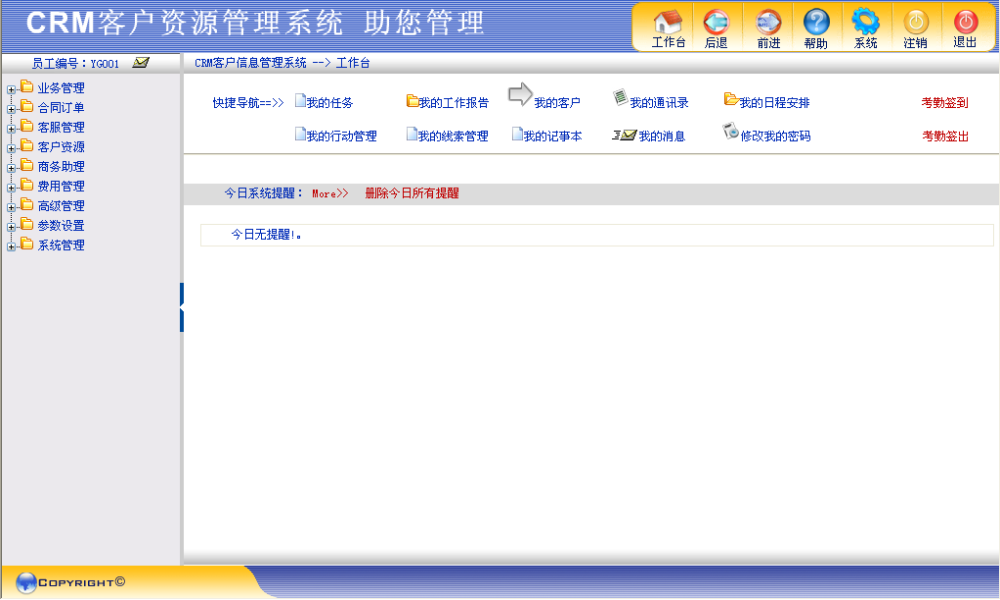Click the 前进 forward arrow icon
Viewport: 1000px width, 600px height.
click(768, 22)
